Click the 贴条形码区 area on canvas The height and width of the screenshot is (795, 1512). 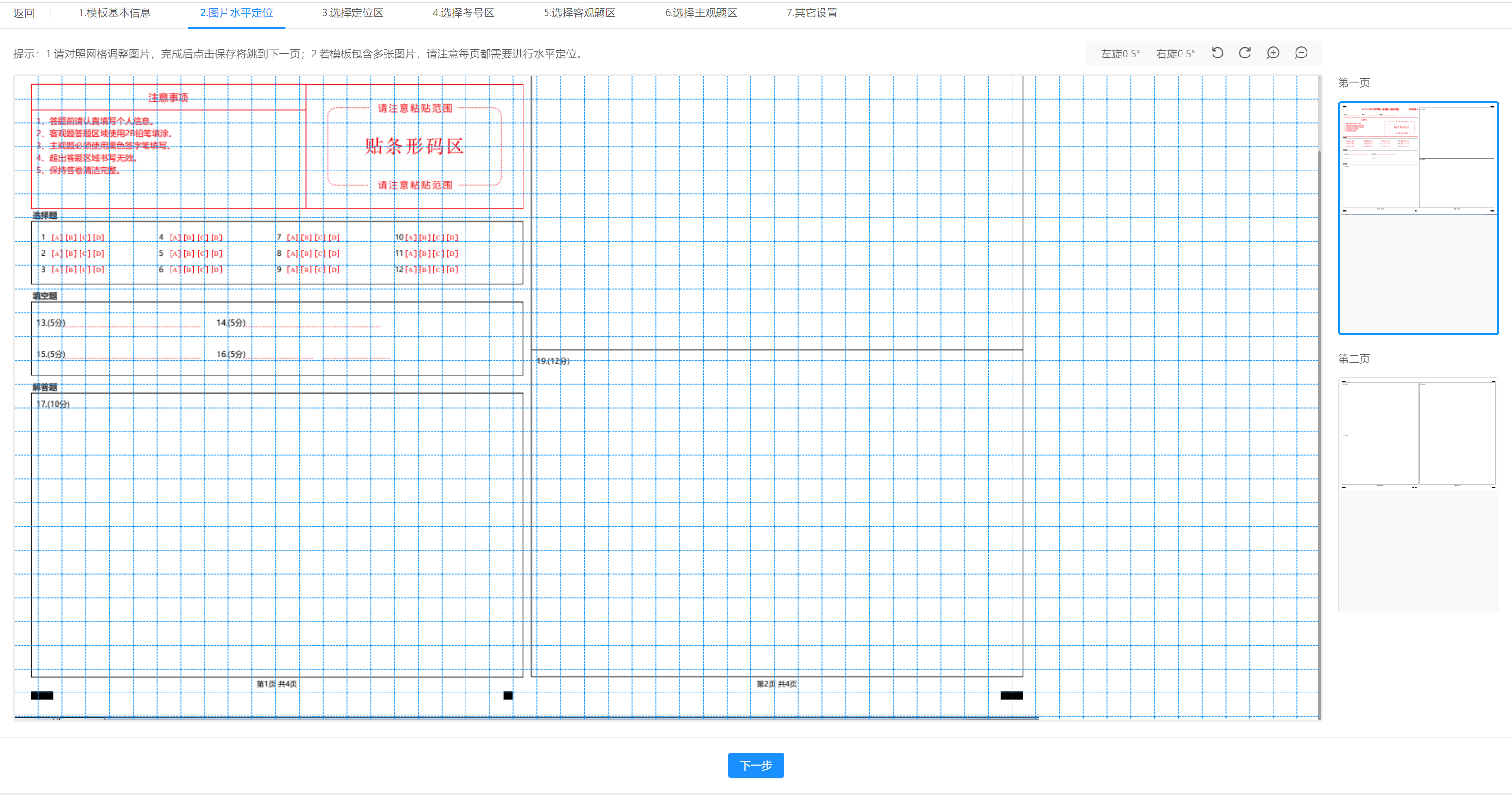(414, 146)
